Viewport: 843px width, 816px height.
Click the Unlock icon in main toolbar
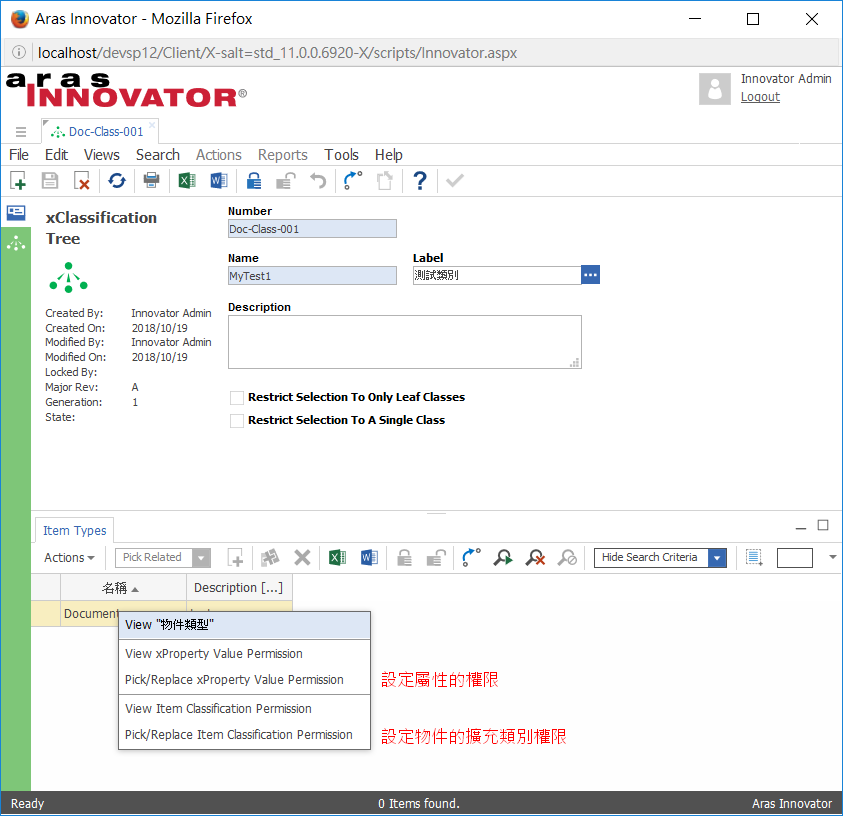click(x=285, y=181)
